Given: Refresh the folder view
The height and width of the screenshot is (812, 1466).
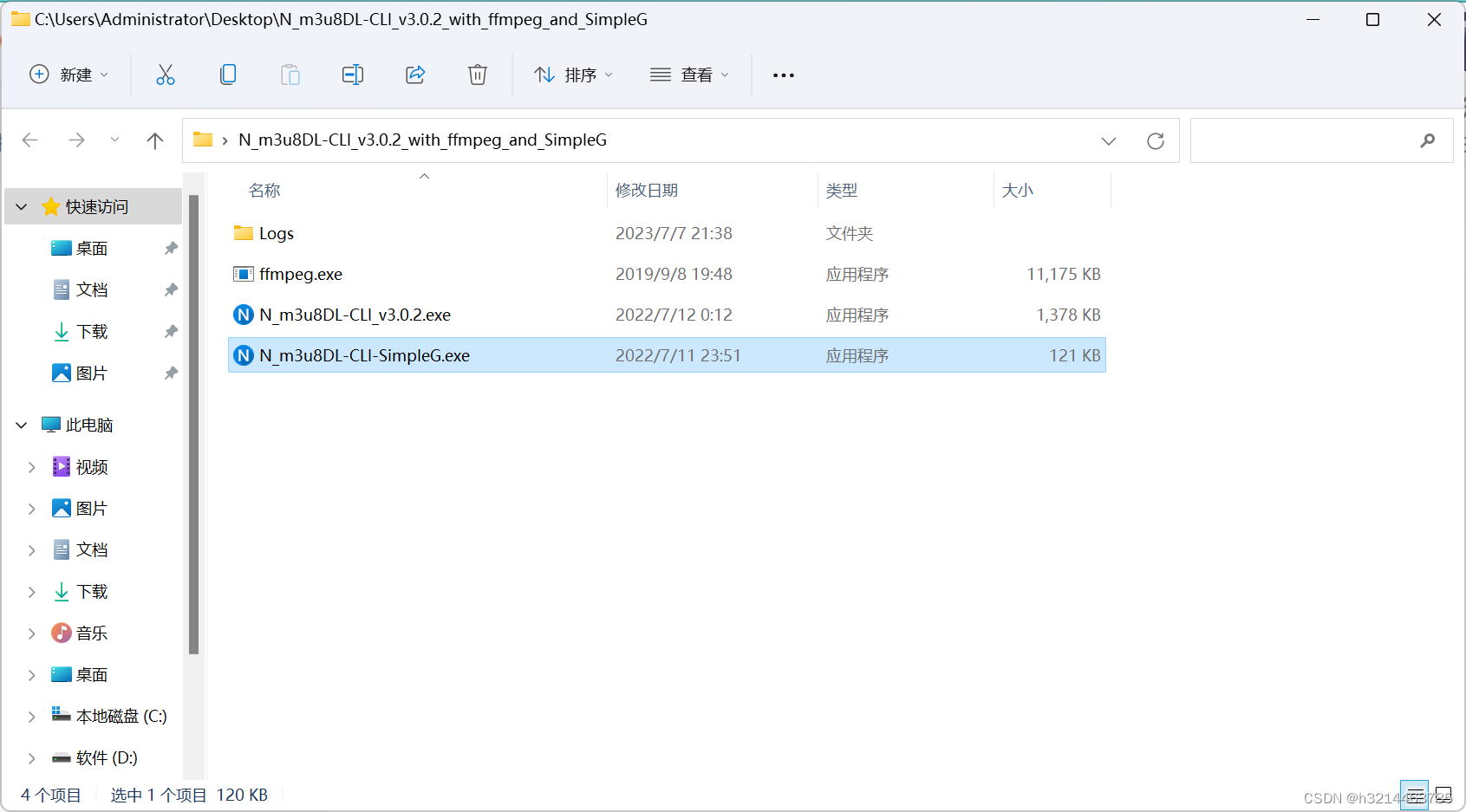Looking at the screenshot, I should pos(1156,140).
